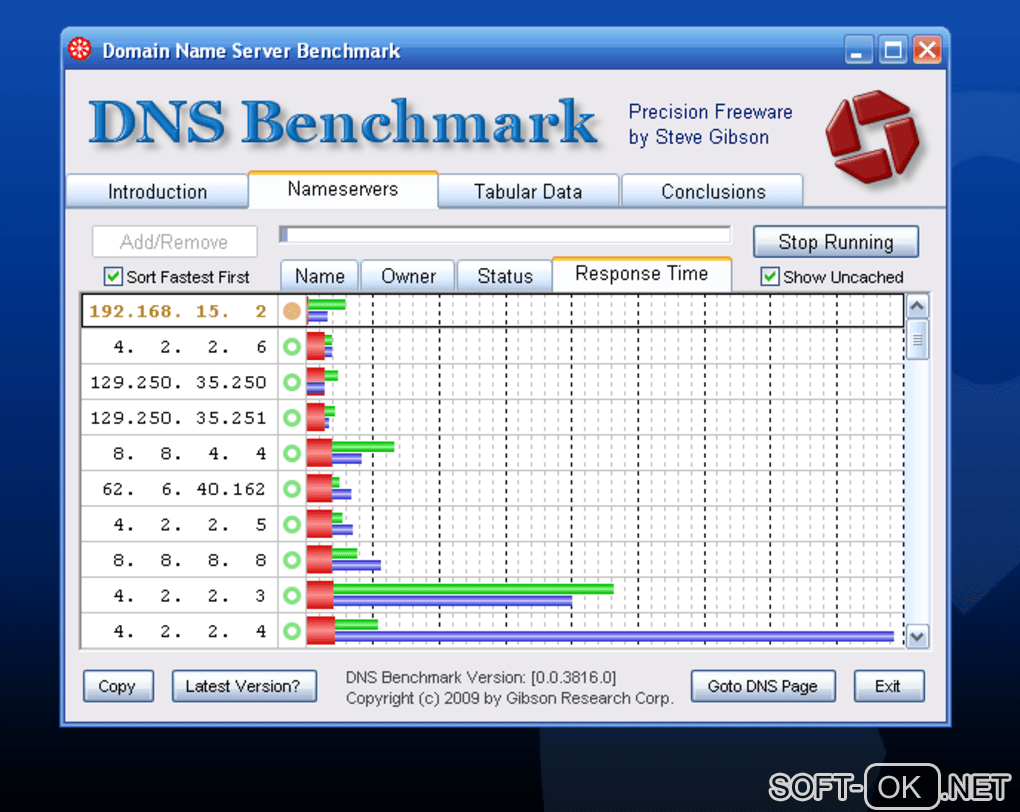Click the status ring for 62.6.40.162
Viewport: 1020px width, 812px height.
(x=292, y=489)
